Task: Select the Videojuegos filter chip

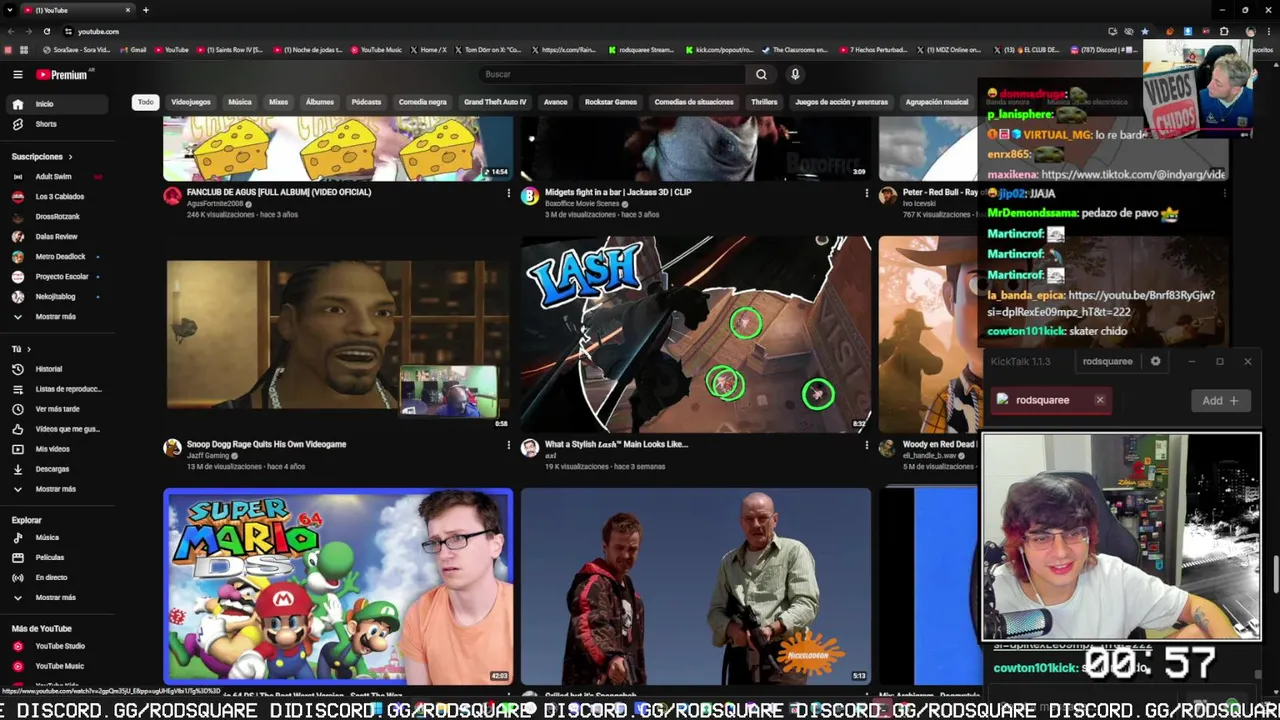Action: tap(191, 102)
